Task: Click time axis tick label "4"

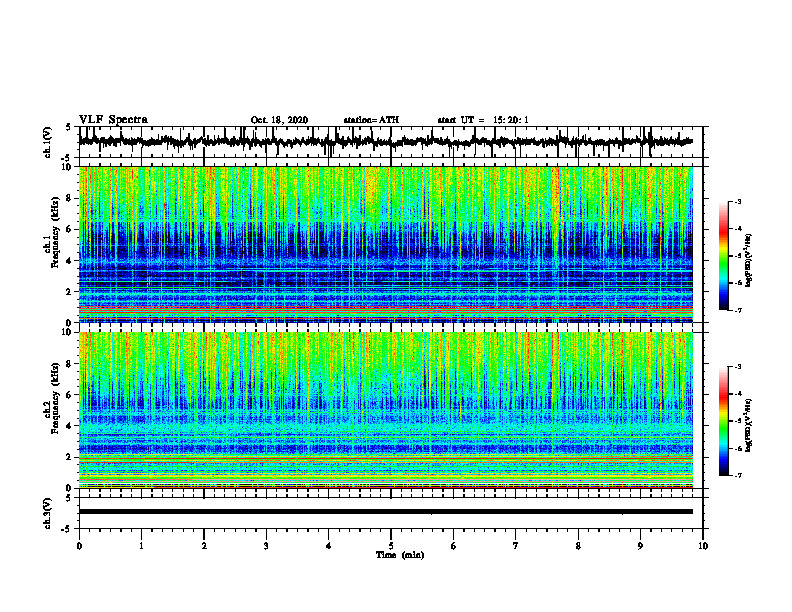Action: [329, 546]
